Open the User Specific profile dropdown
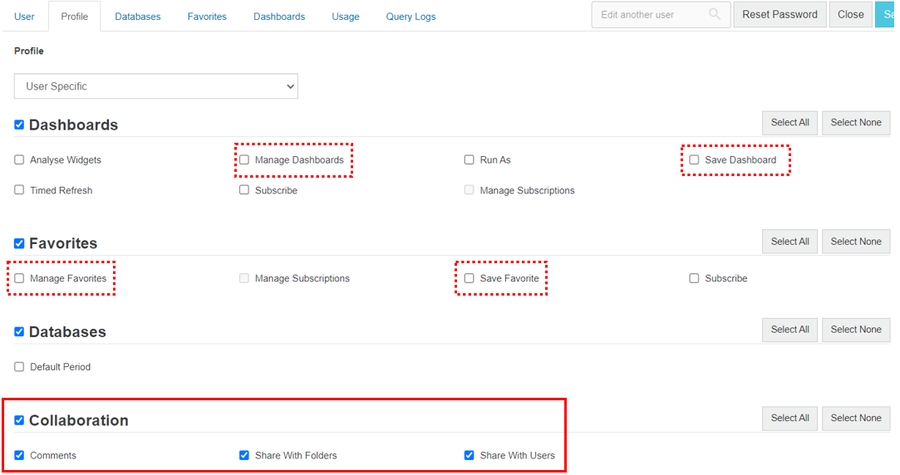This screenshot has height=475, width=900. tap(156, 87)
